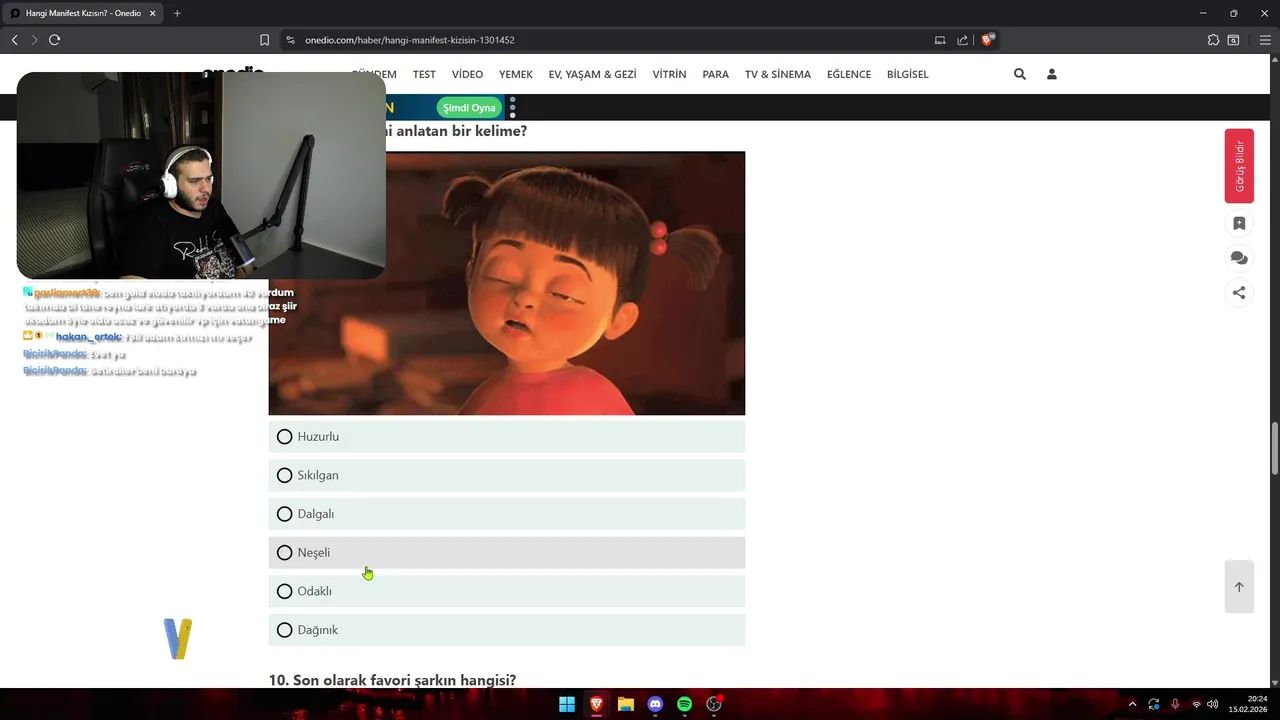Click the sync tray icon
The width and height of the screenshot is (1280, 720).
pyautogui.click(x=1154, y=704)
